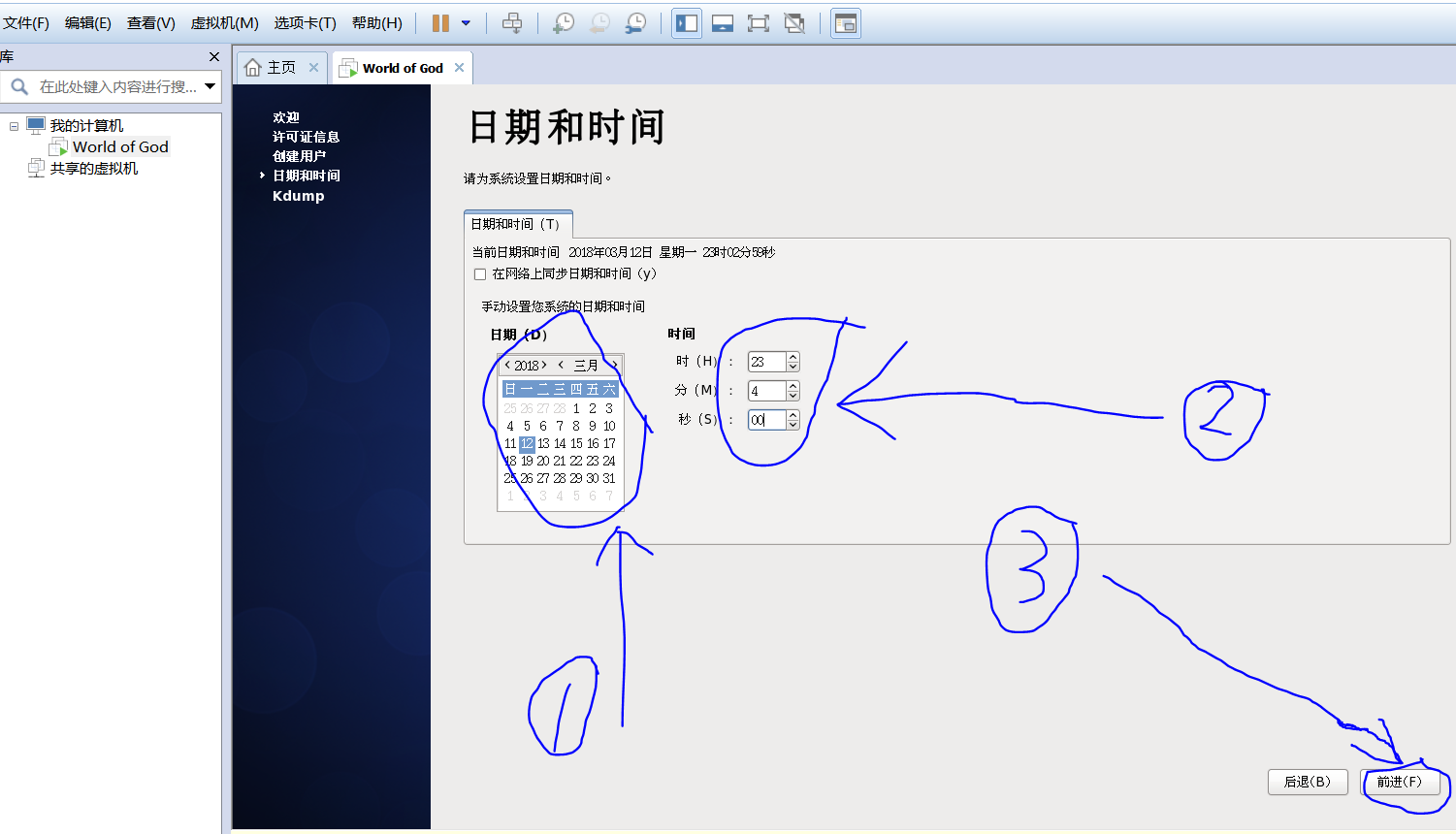Increase the hour value with up arrow

(793, 357)
